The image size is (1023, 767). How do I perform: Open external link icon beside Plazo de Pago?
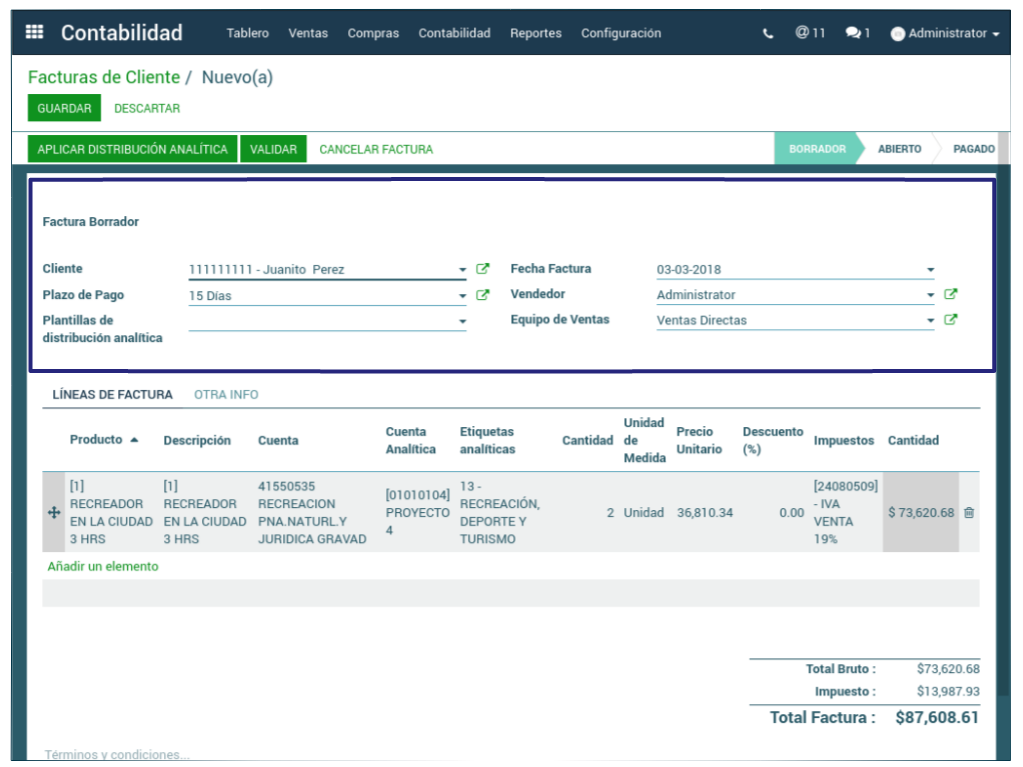[x=483, y=295]
